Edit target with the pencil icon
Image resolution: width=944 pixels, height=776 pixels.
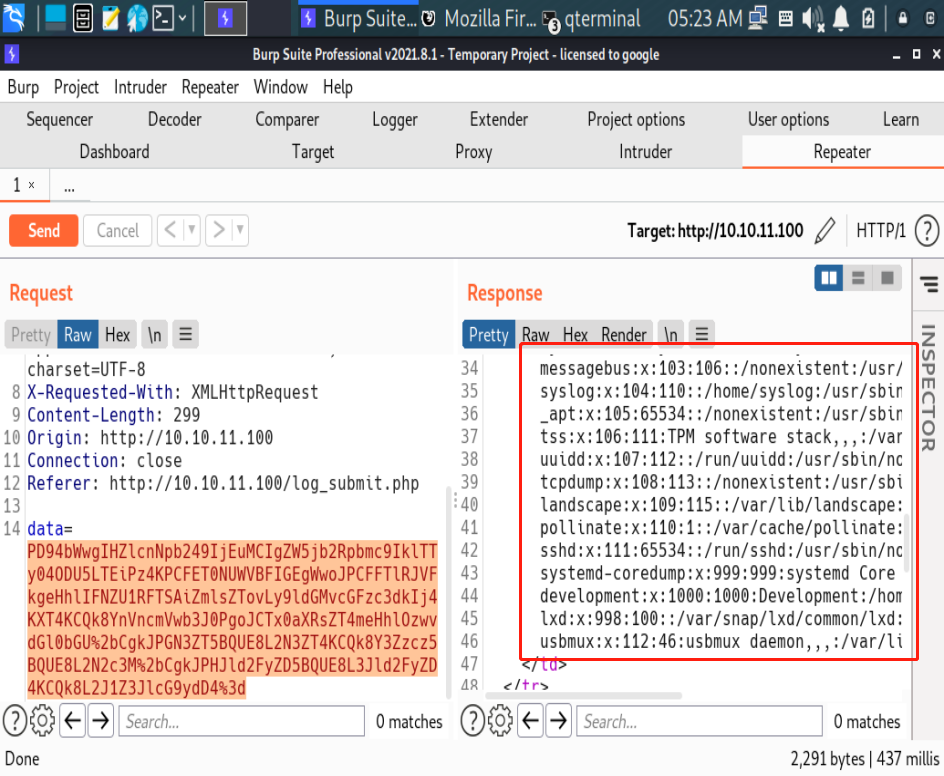coord(825,231)
